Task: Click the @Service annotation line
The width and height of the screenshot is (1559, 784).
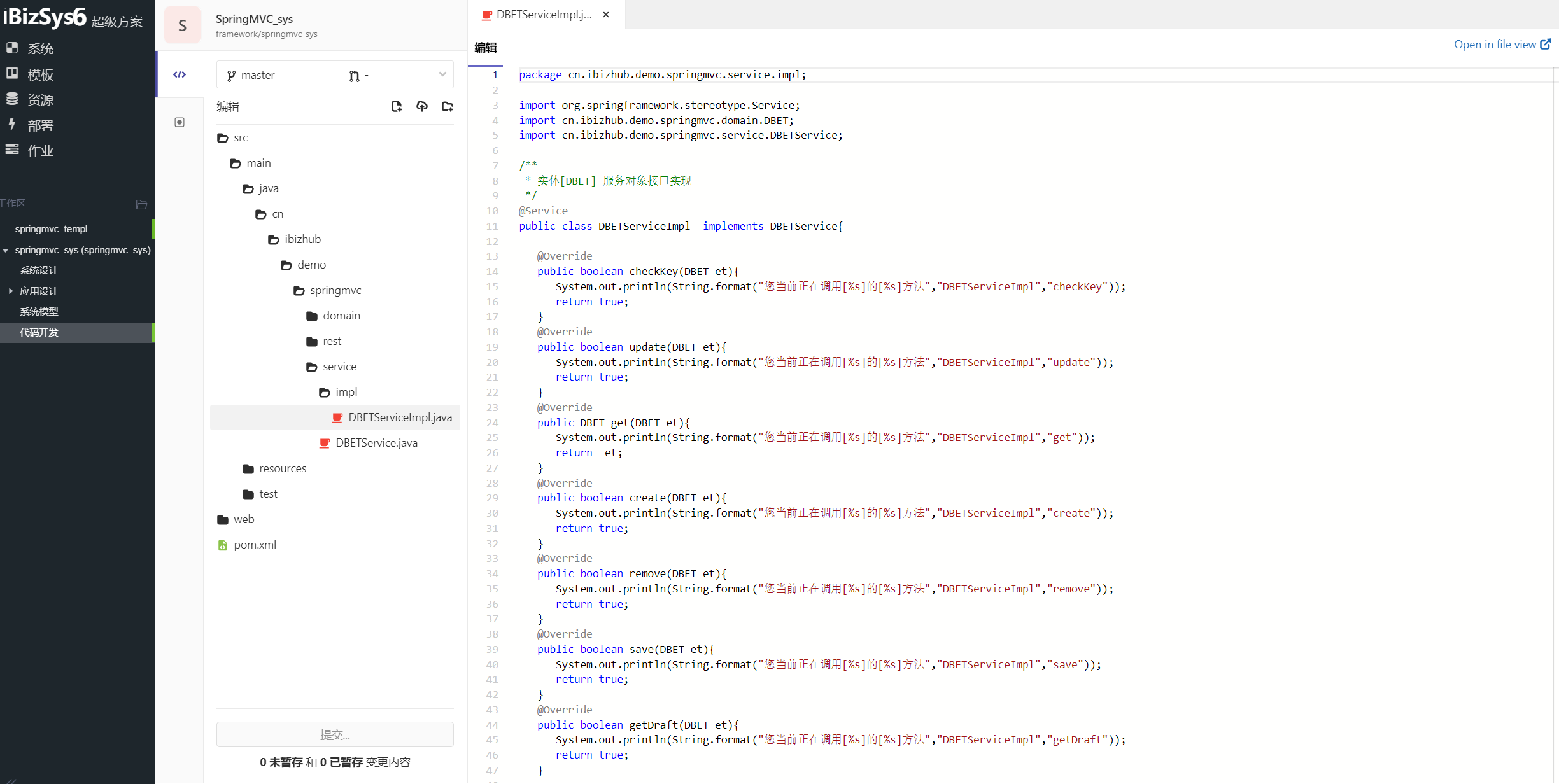Action: tap(543, 211)
